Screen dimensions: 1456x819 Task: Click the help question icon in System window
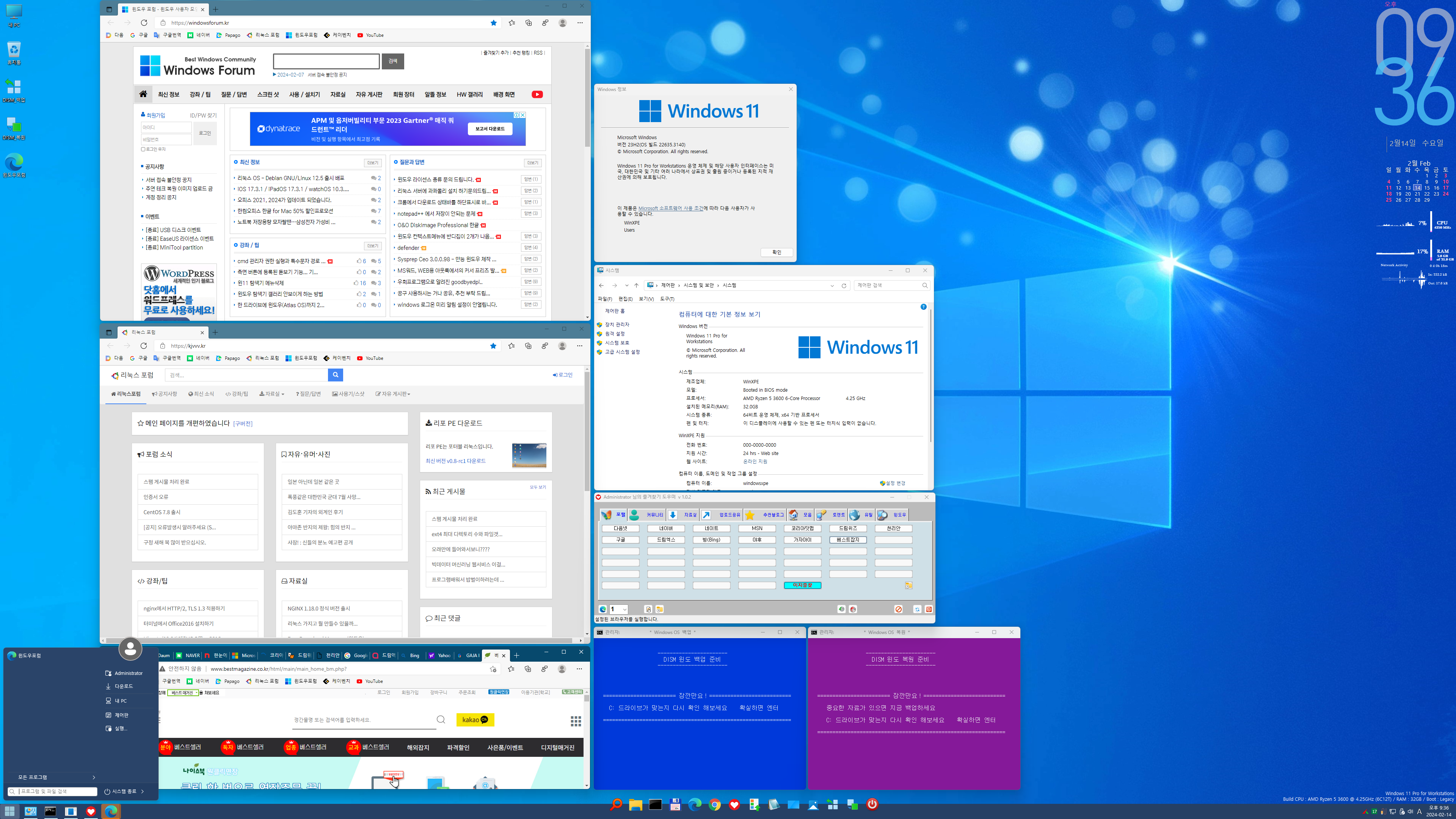click(924, 307)
